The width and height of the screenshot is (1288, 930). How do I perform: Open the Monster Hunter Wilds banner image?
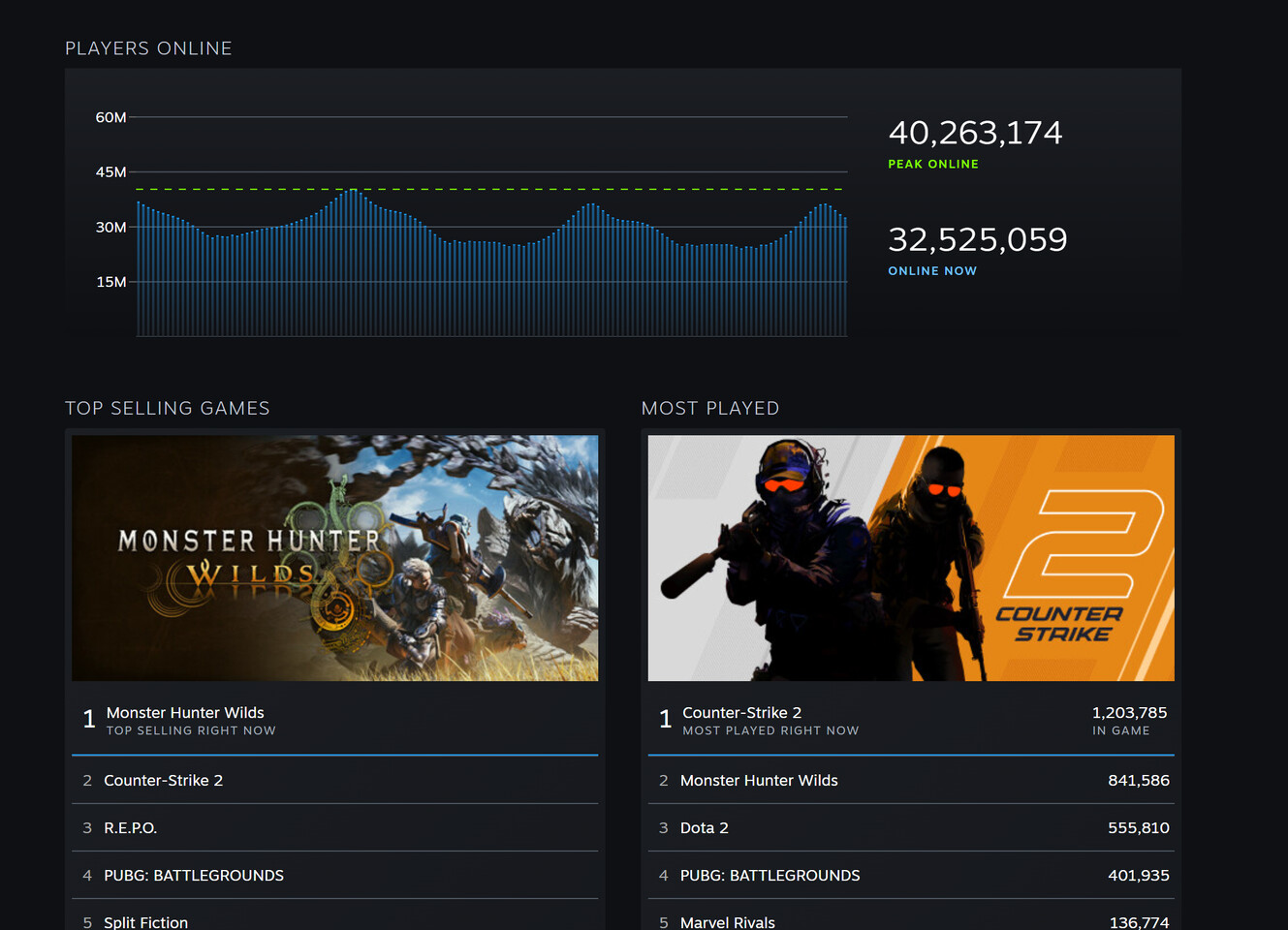334,558
